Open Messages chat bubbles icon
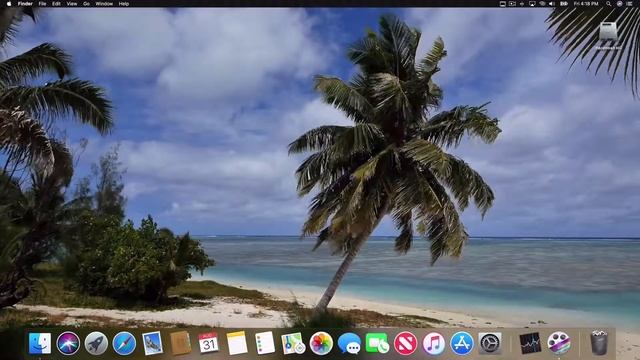 [x=349, y=343]
